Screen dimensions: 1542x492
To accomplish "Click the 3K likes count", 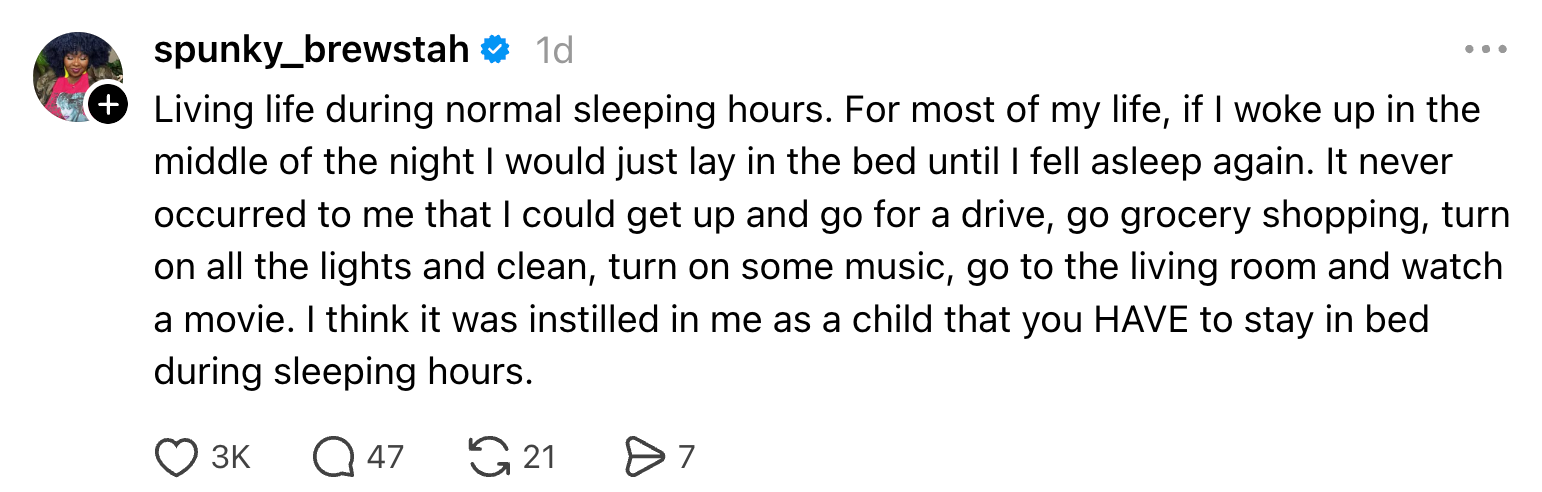I will coord(230,457).
